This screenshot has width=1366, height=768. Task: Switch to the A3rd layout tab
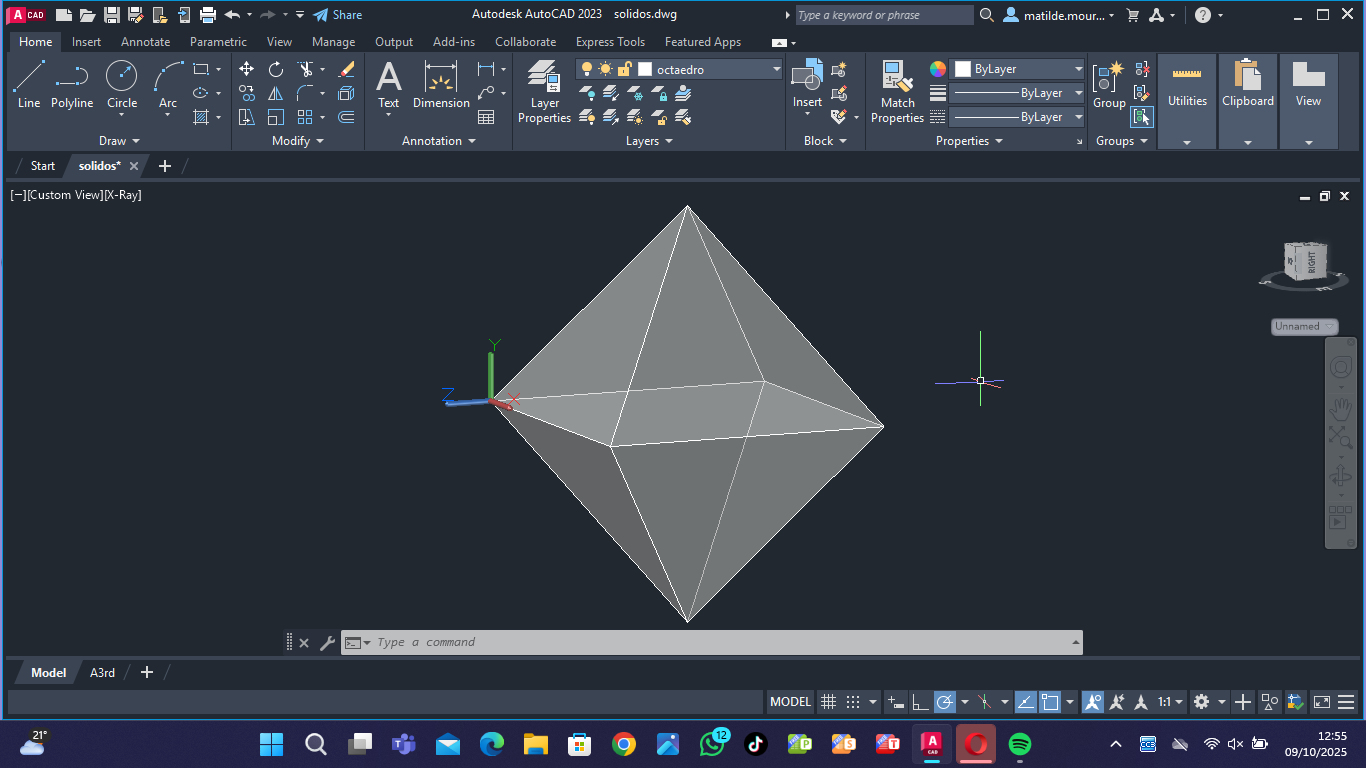pos(102,673)
